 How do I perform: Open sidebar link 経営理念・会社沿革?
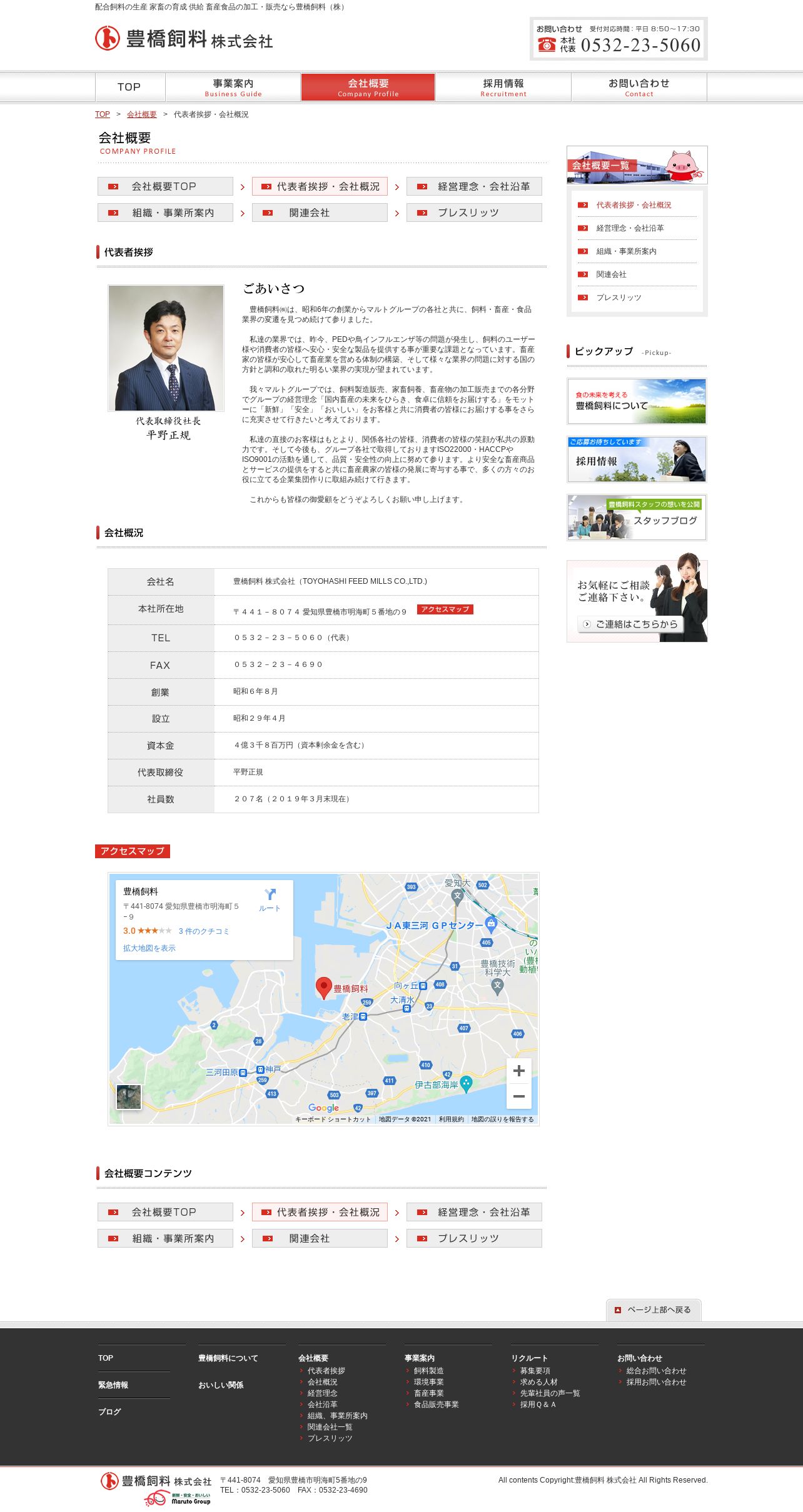coord(630,228)
